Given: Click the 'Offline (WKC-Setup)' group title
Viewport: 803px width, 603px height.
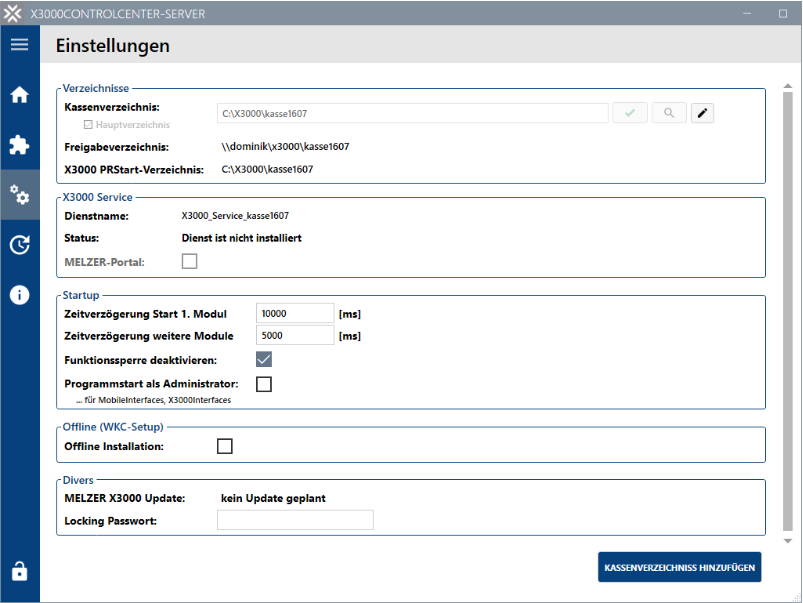Looking at the screenshot, I should pyautogui.click(x=113, y=427).
